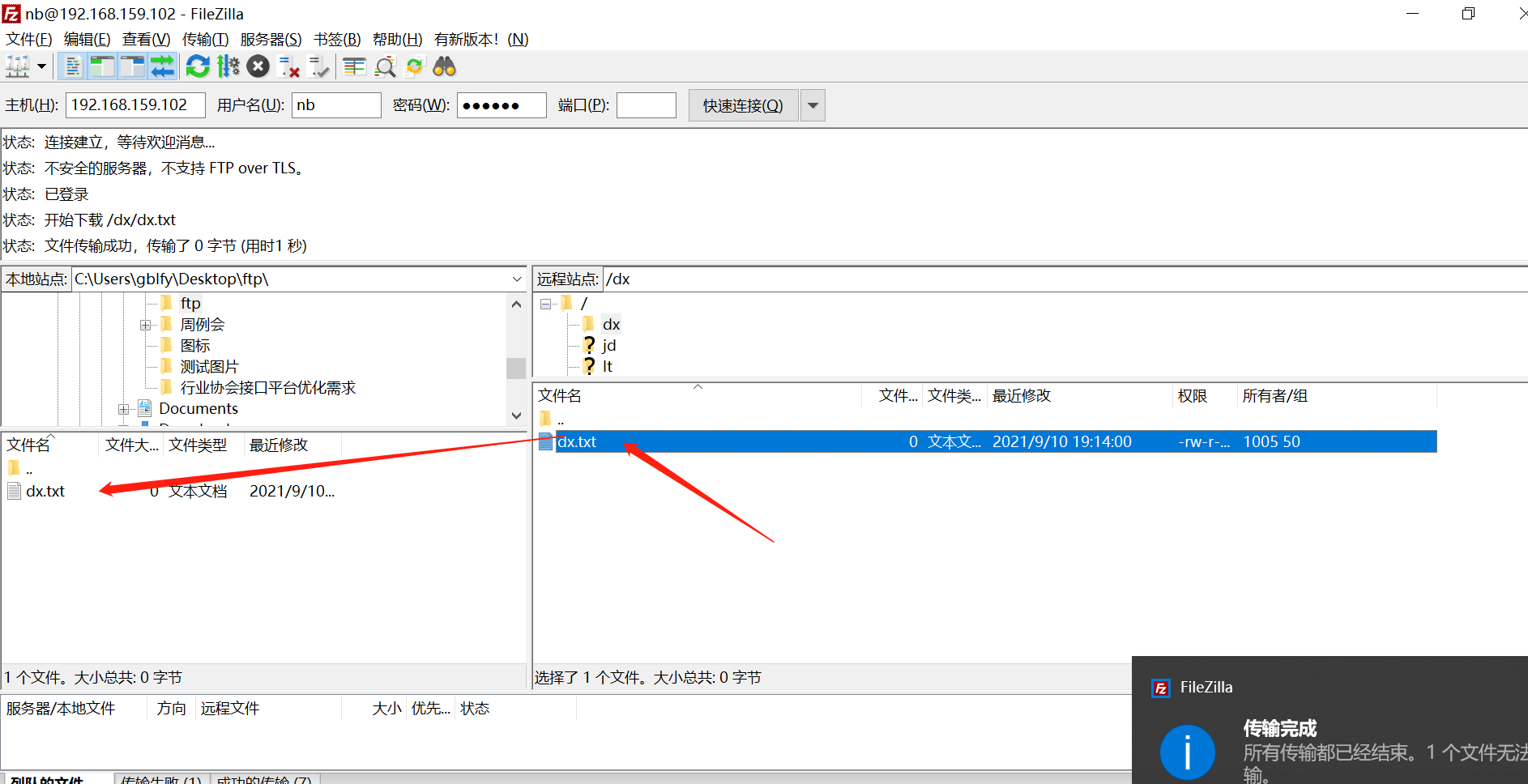Toggle the transfer queue display icon
1528x784 pixels.
point(162,66)
